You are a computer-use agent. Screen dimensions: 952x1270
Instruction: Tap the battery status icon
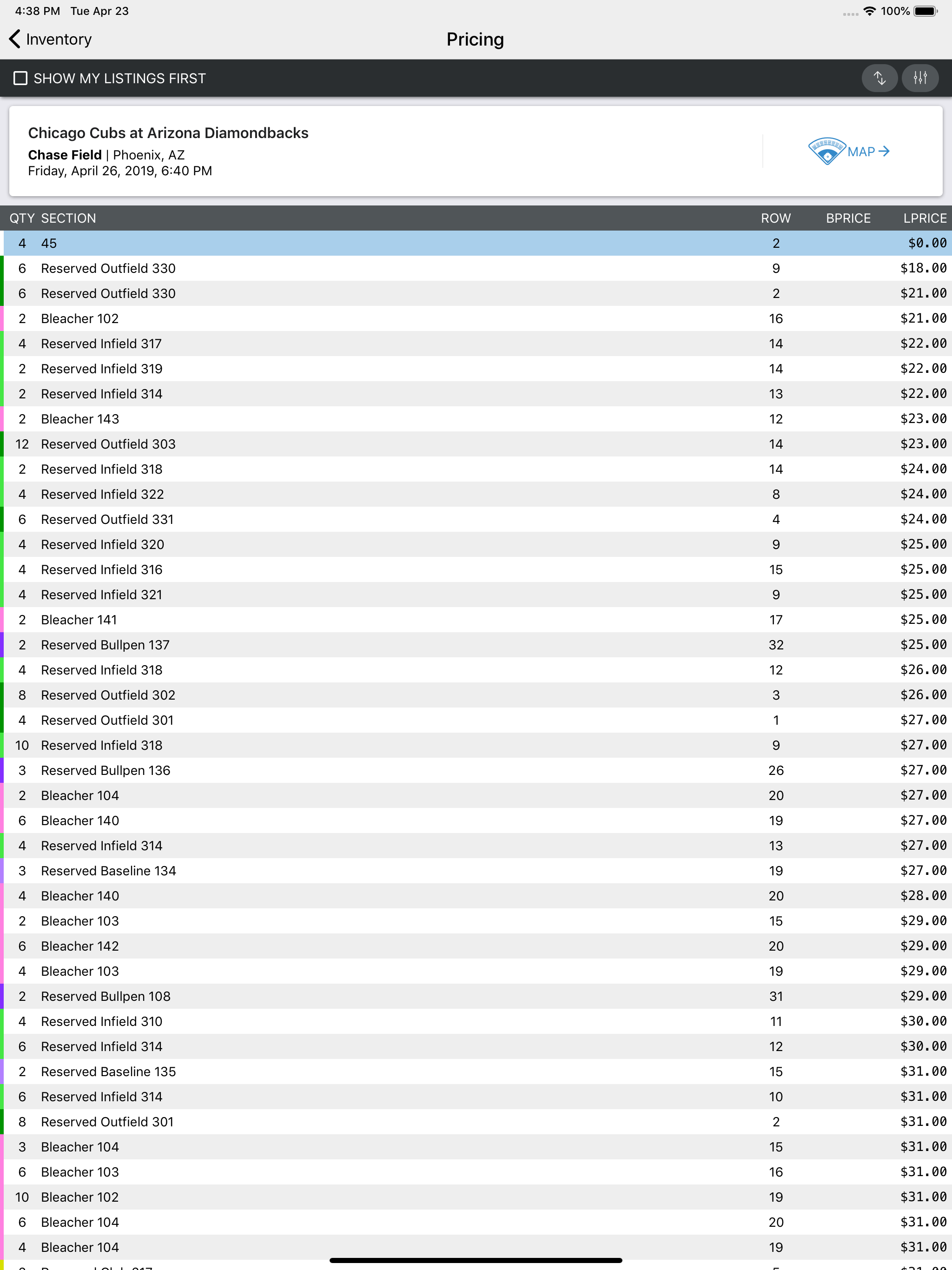926,11
